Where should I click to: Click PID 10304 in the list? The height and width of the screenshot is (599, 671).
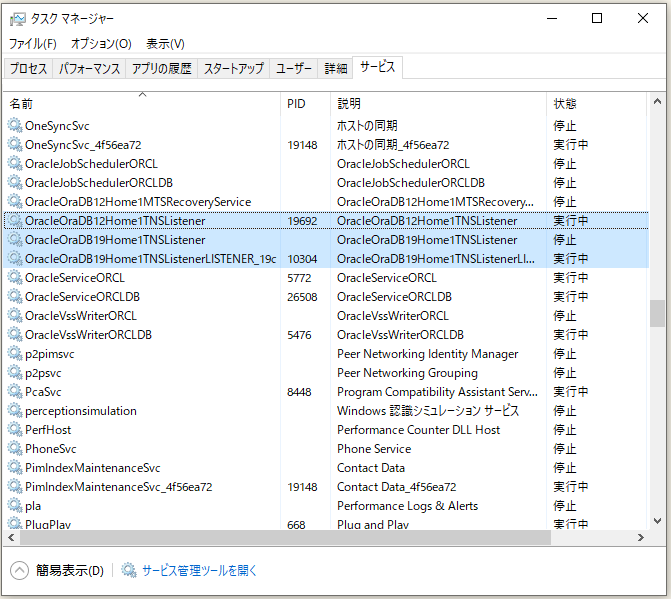[x=302, y=259]
